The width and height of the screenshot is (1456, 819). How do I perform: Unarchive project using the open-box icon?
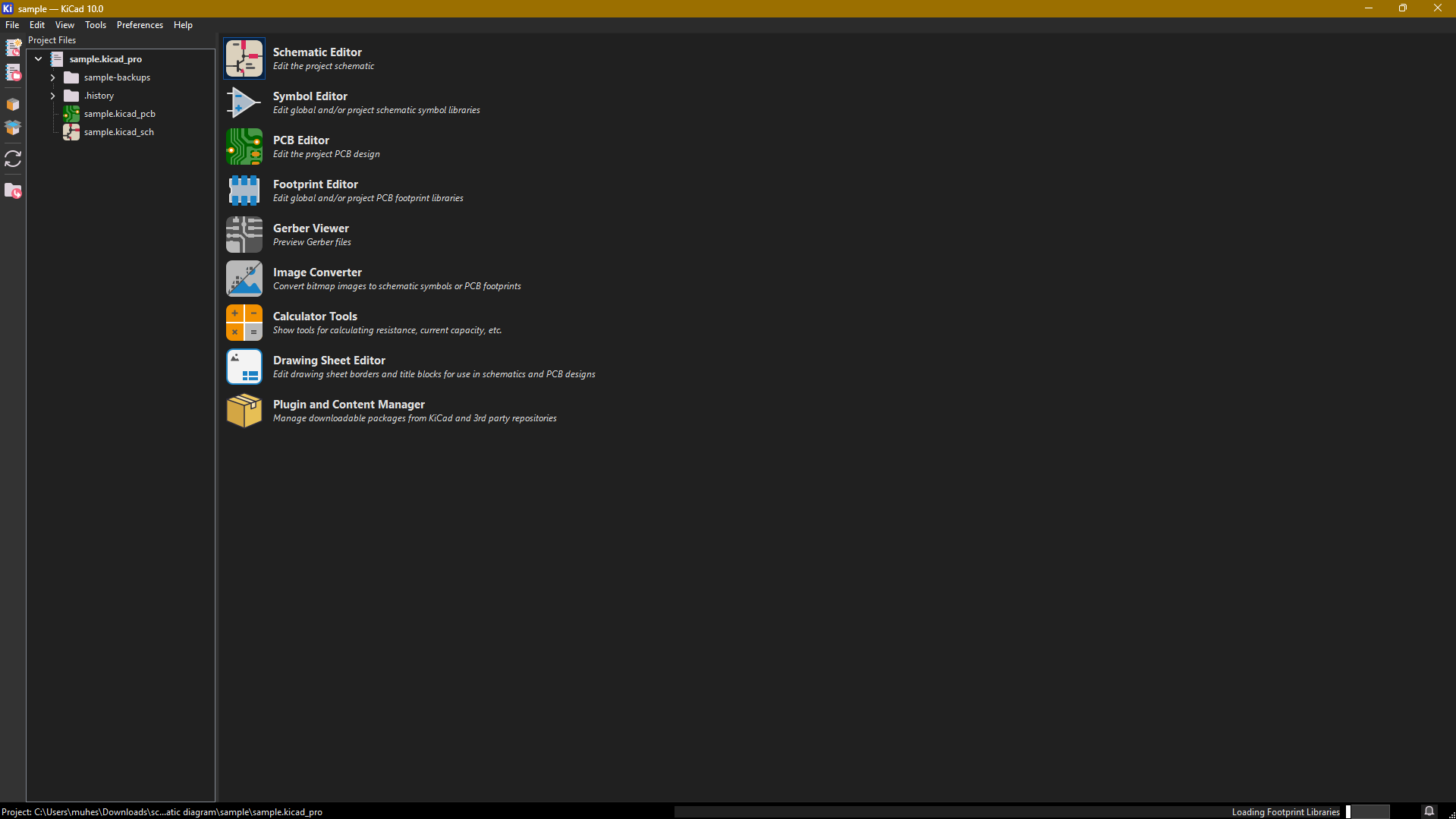[13, 128]
